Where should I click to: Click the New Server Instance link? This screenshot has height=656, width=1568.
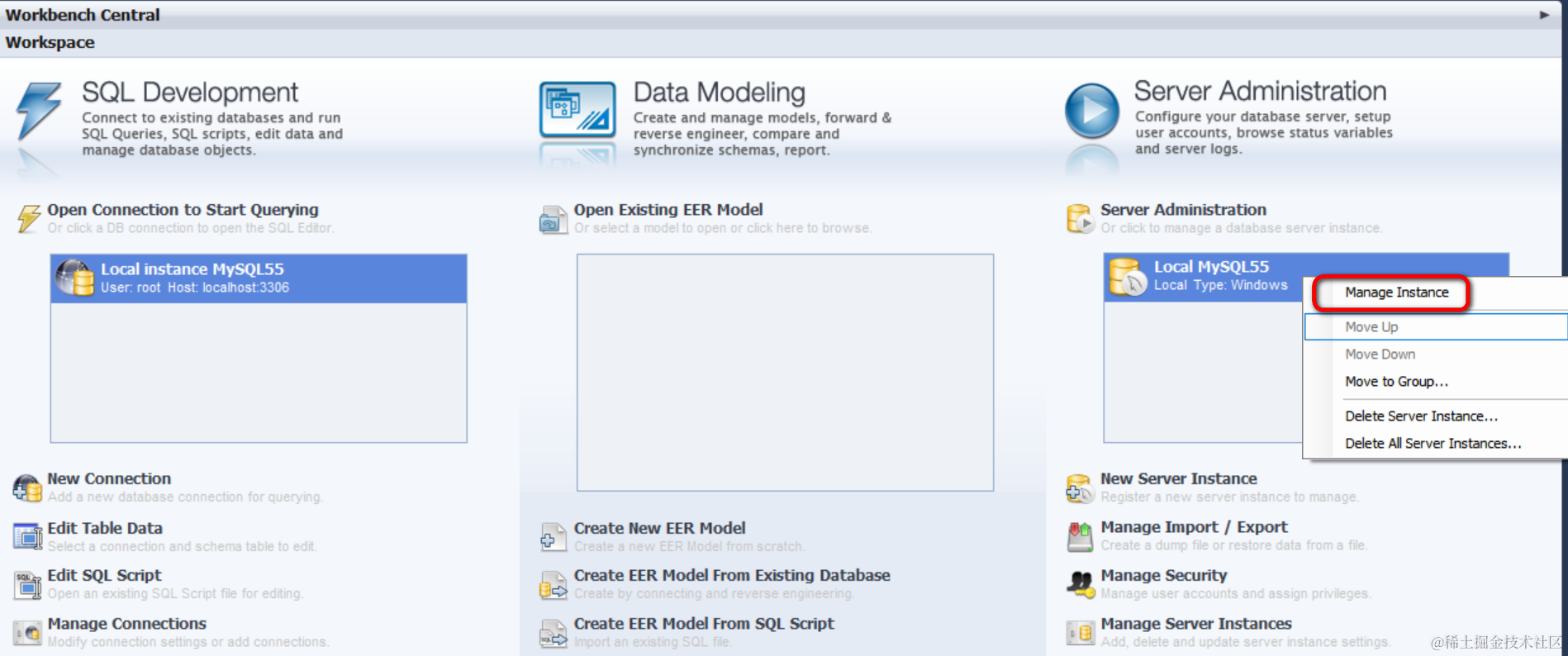pos(1178,478)
